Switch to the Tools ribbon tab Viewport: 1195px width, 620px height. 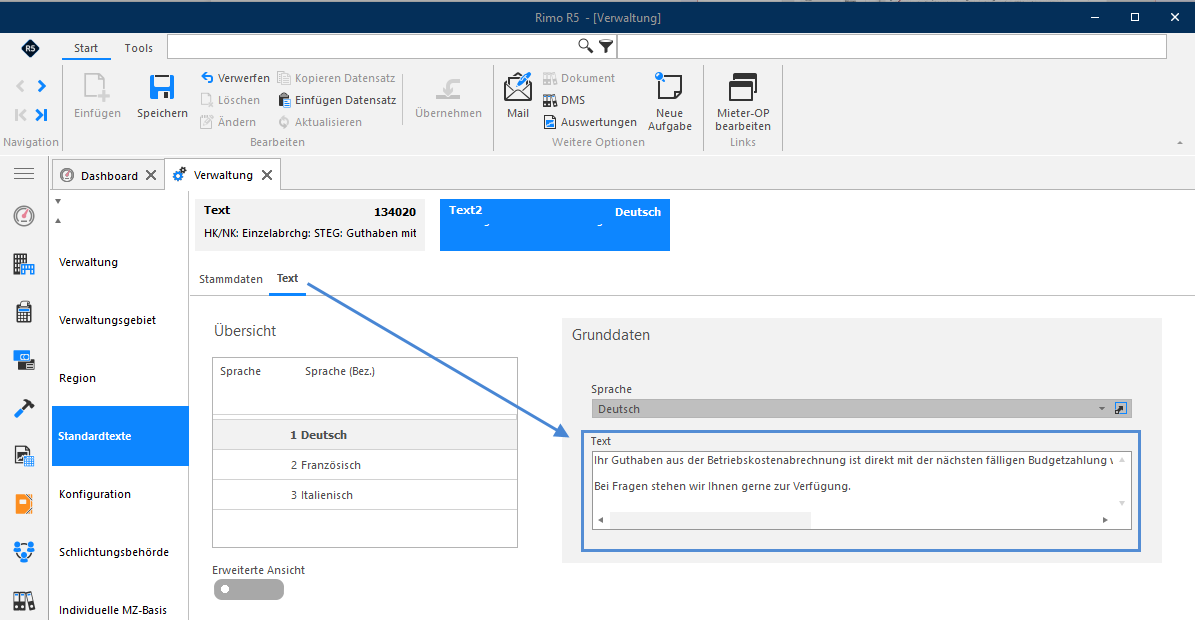click(139, 48)
